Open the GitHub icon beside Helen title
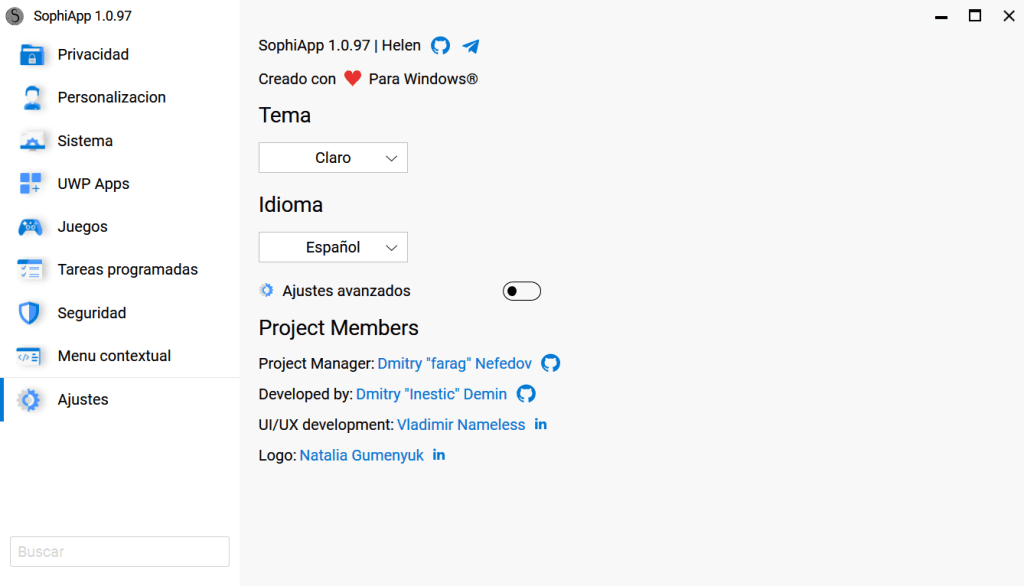1024x586 pixels. coord(440,46)
